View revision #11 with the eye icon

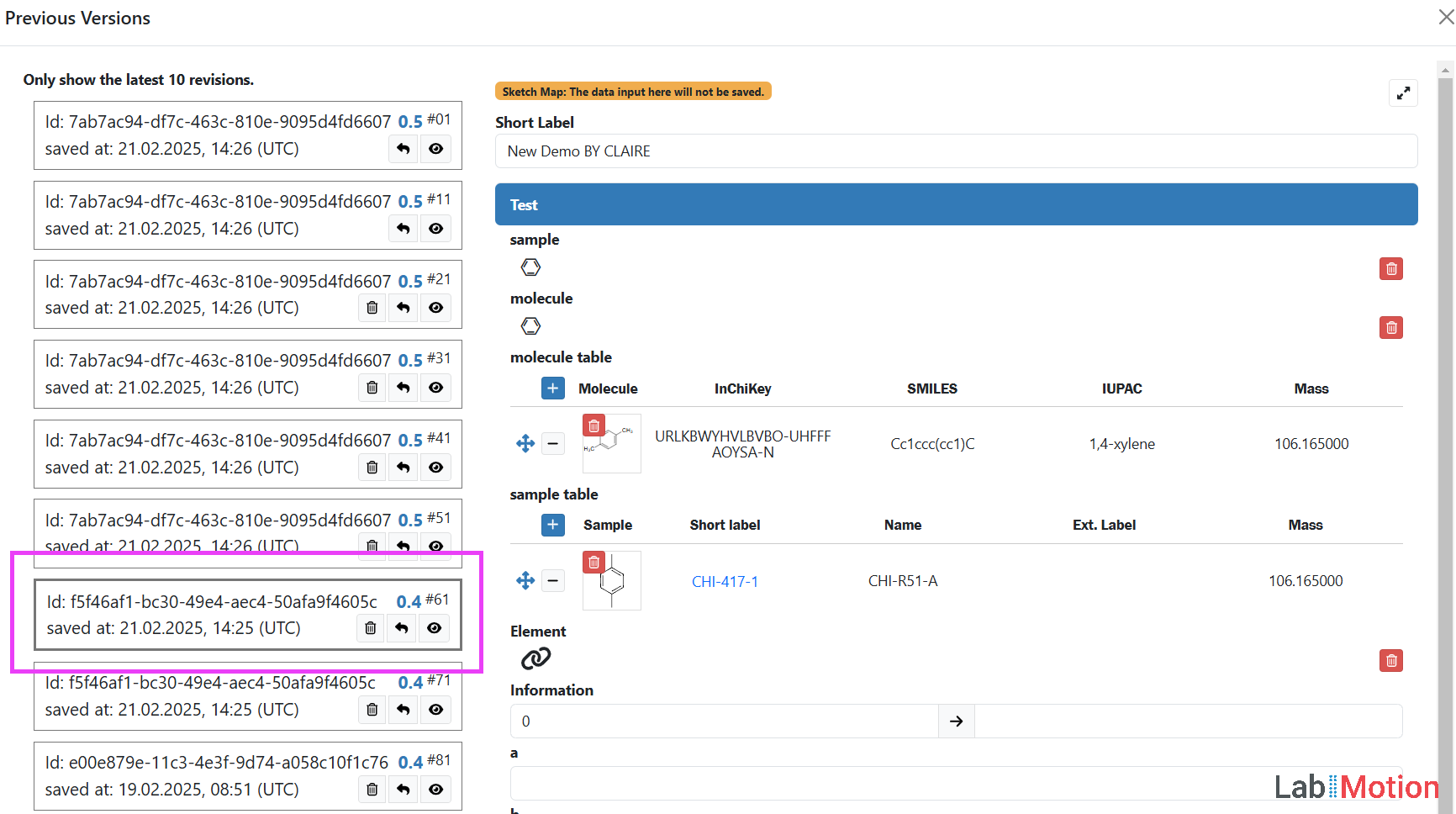[x=435, y=229]
